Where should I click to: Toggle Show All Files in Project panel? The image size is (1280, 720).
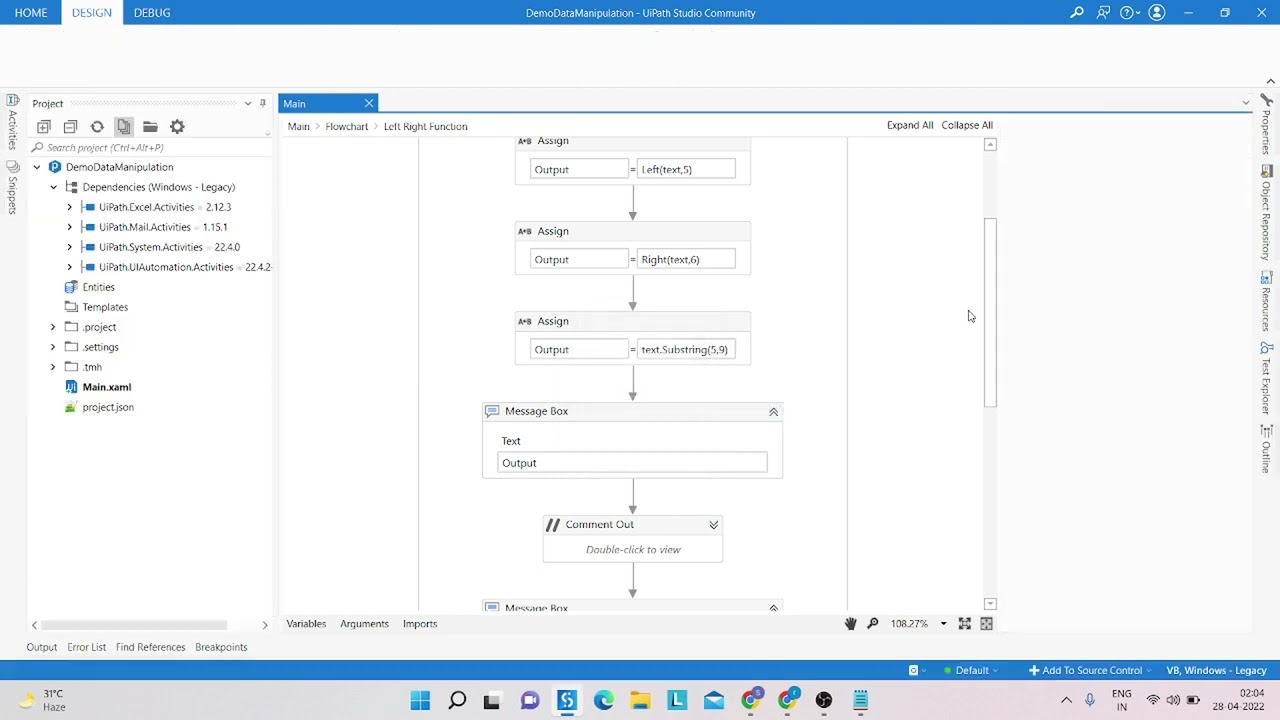coord(123,127)
